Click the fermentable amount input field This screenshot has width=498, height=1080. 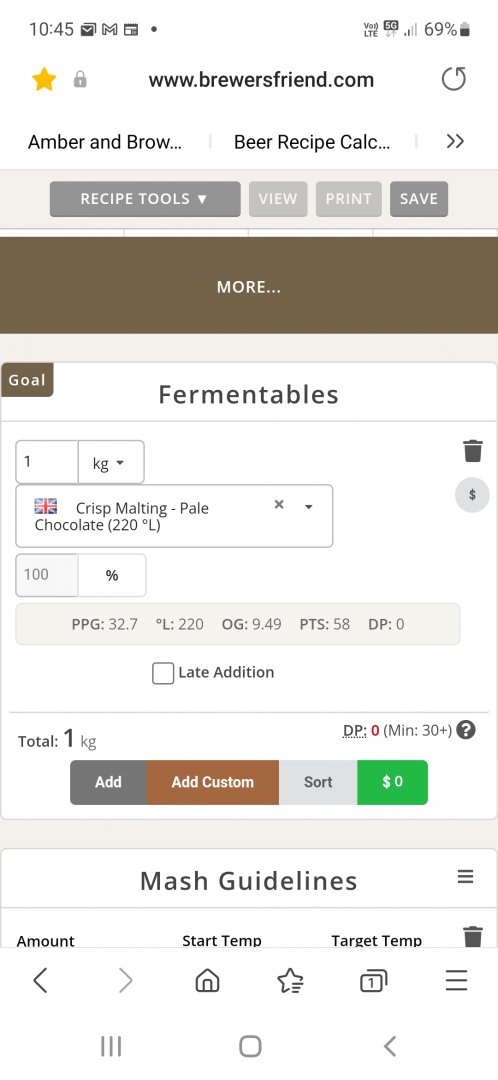point(47,462)
